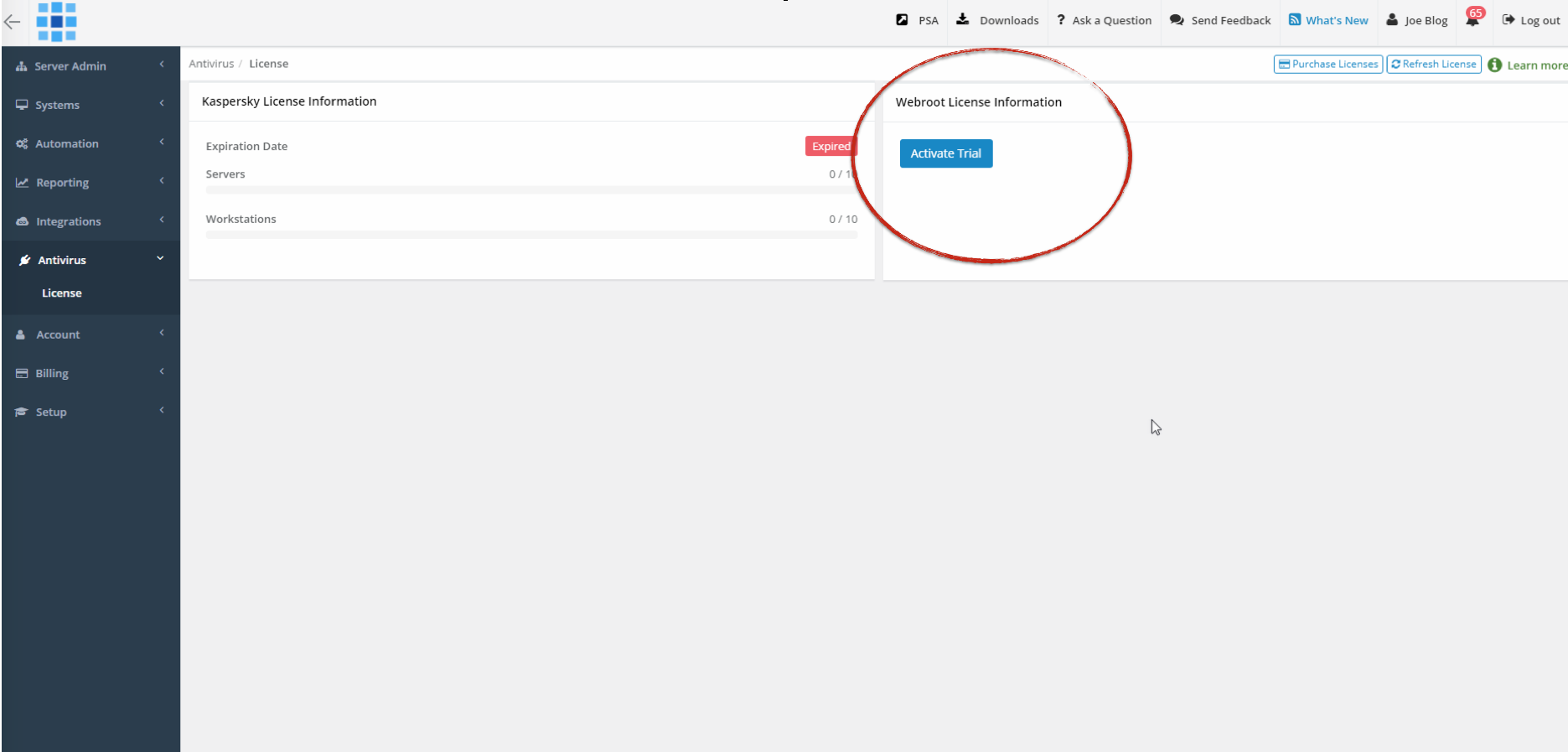This screenshot has height=752, width=1568.
Task: Click the Setup graduation cap icon
Action: click(x=22, y=412)
